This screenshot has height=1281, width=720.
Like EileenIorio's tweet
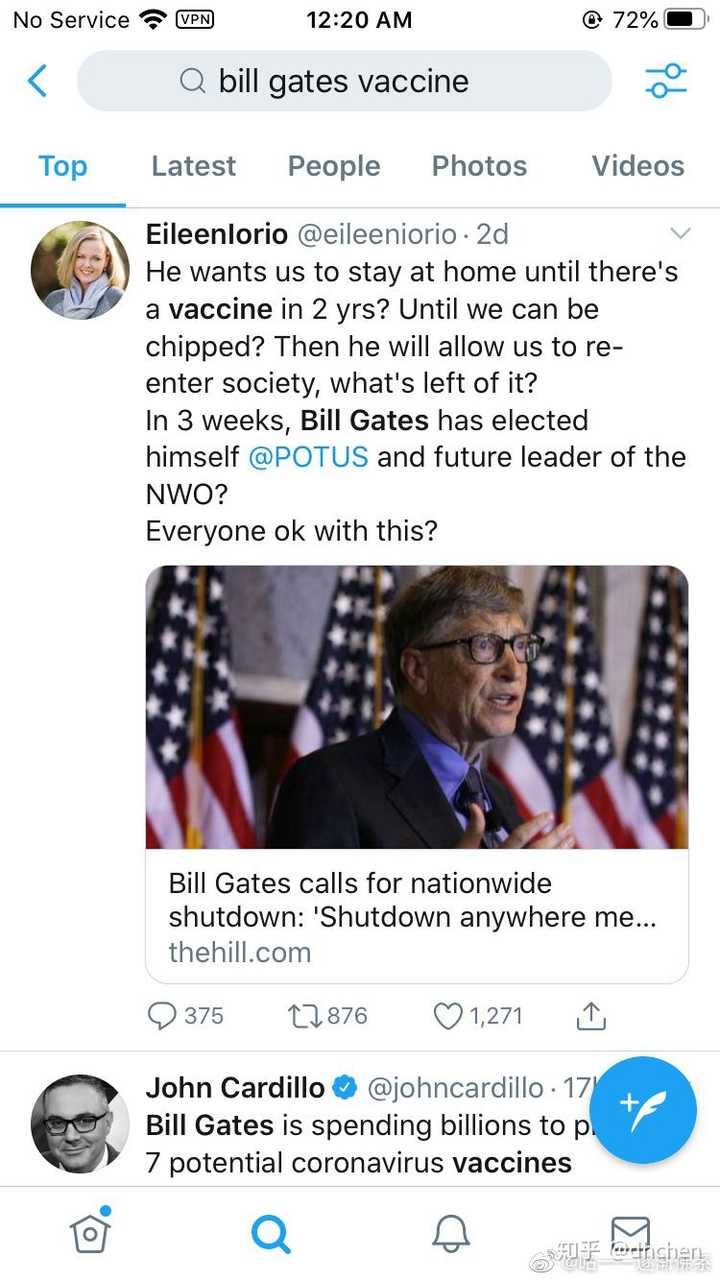(x=448, y=1016)
